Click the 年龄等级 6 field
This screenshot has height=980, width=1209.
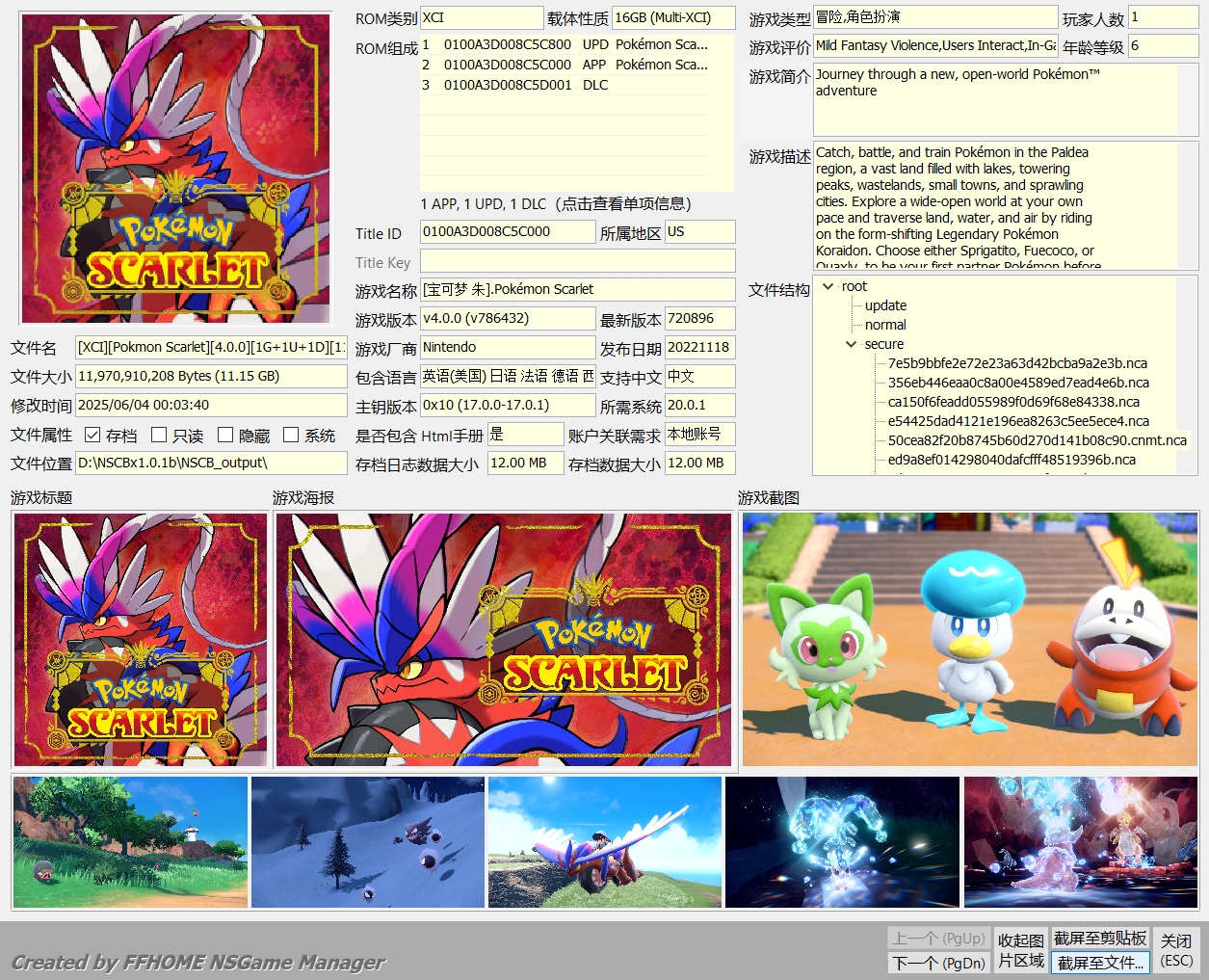1163,46
